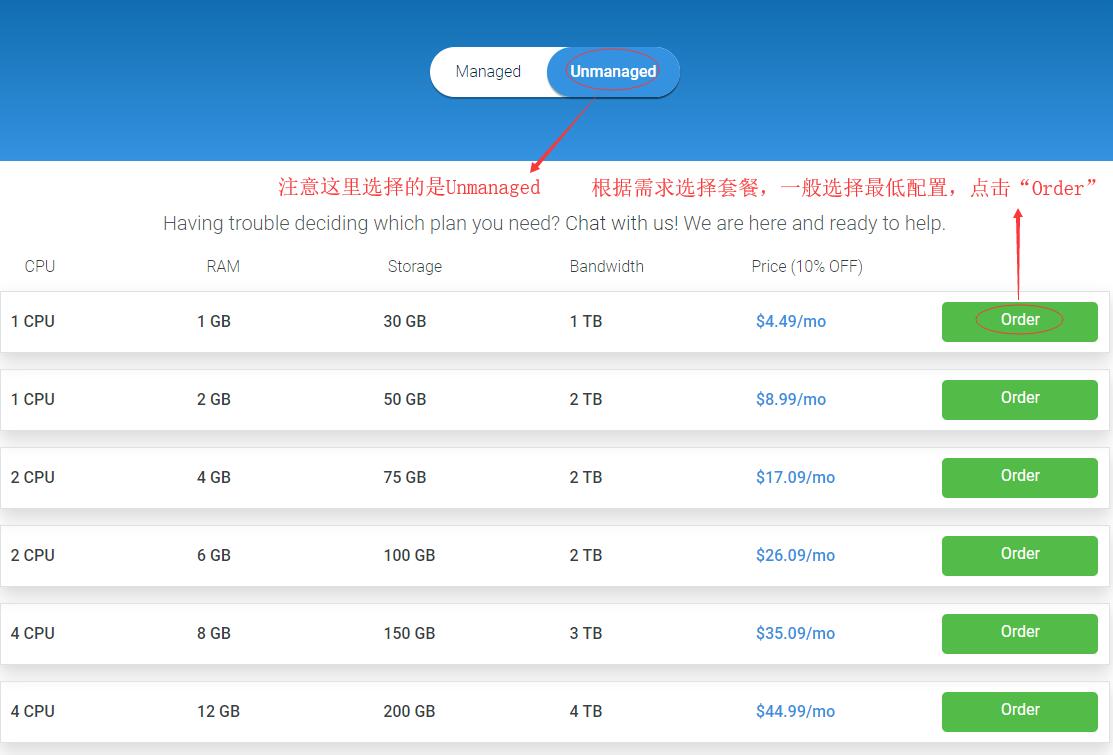Click the $44.99/mo price text
The width and height of the screenshot is (1113, 755).
pos(795,712)
